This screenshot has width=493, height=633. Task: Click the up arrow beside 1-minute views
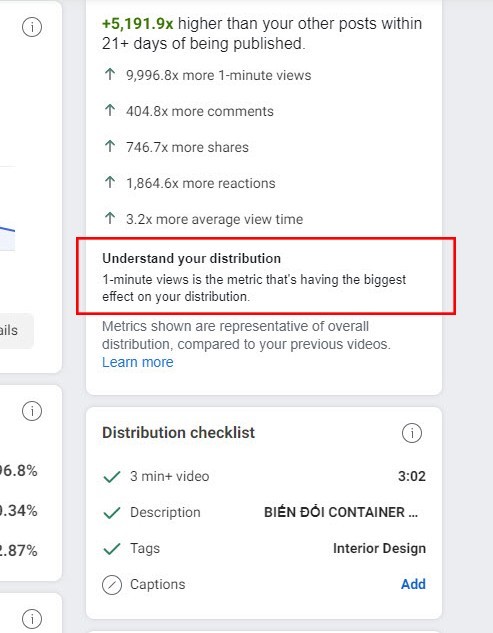110,74
